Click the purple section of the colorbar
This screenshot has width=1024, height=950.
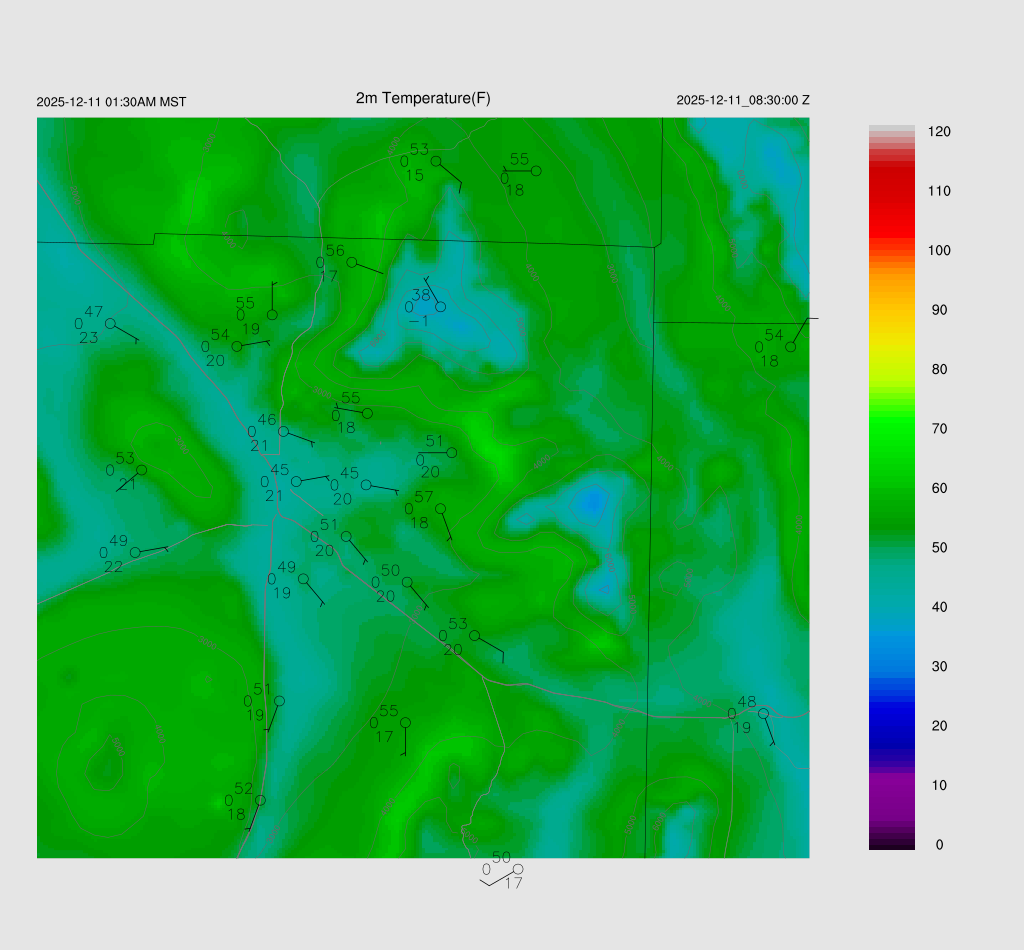tap(891, 790)
